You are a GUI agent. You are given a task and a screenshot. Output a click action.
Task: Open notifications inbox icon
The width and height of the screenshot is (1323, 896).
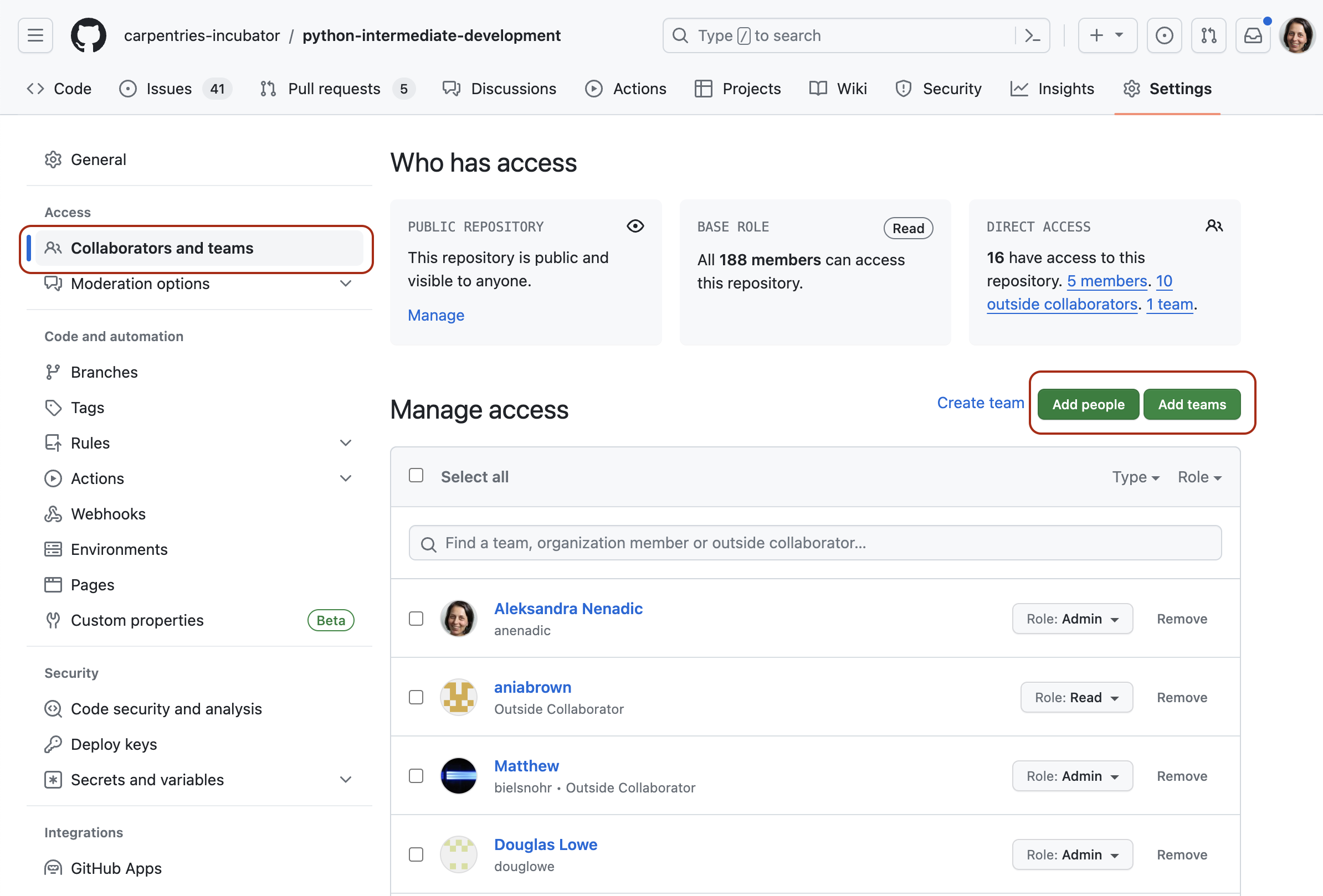[1253, 35]
